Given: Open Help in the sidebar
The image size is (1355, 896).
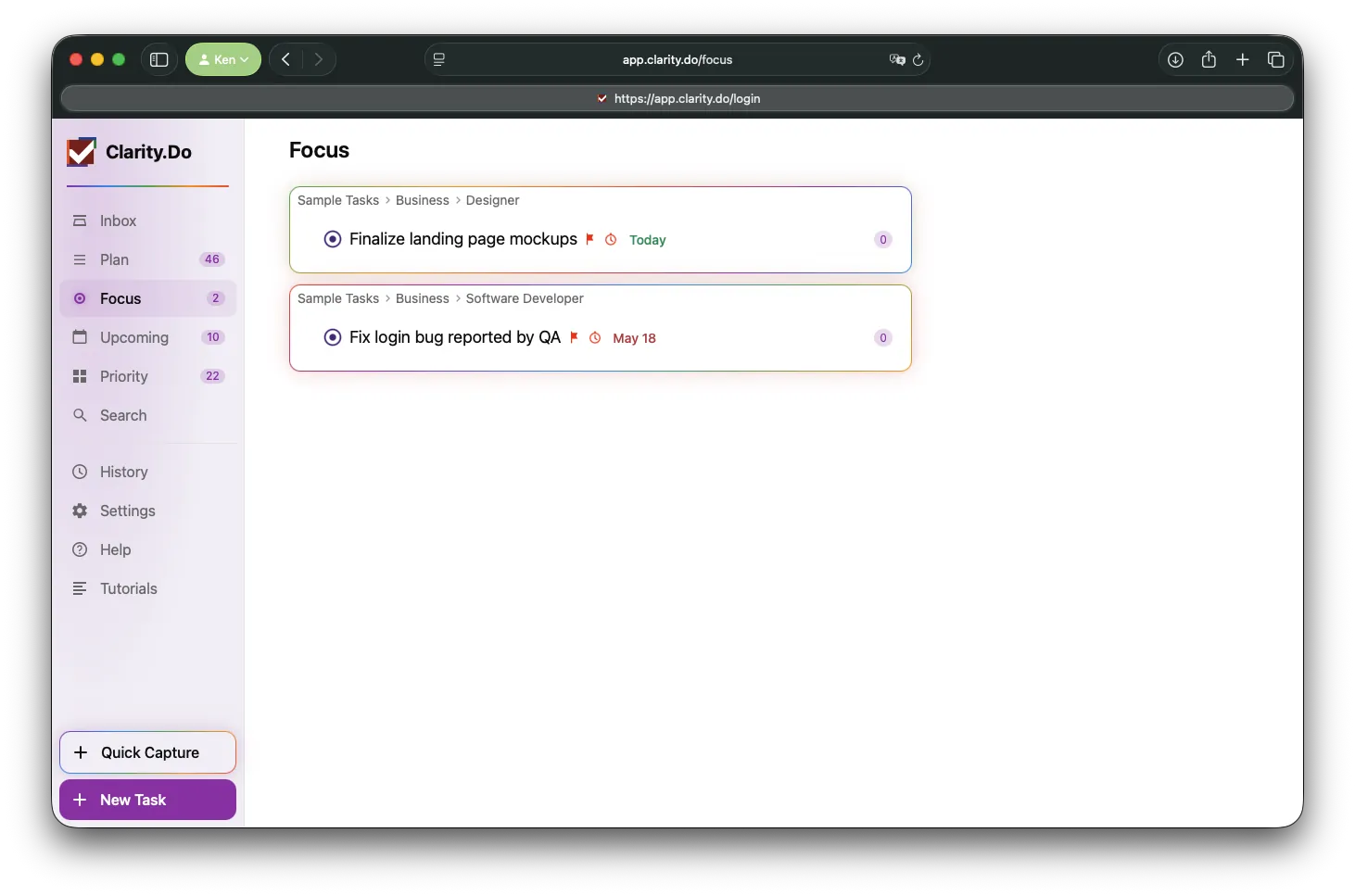Looking at the screenshot, I should click(148, 549).
